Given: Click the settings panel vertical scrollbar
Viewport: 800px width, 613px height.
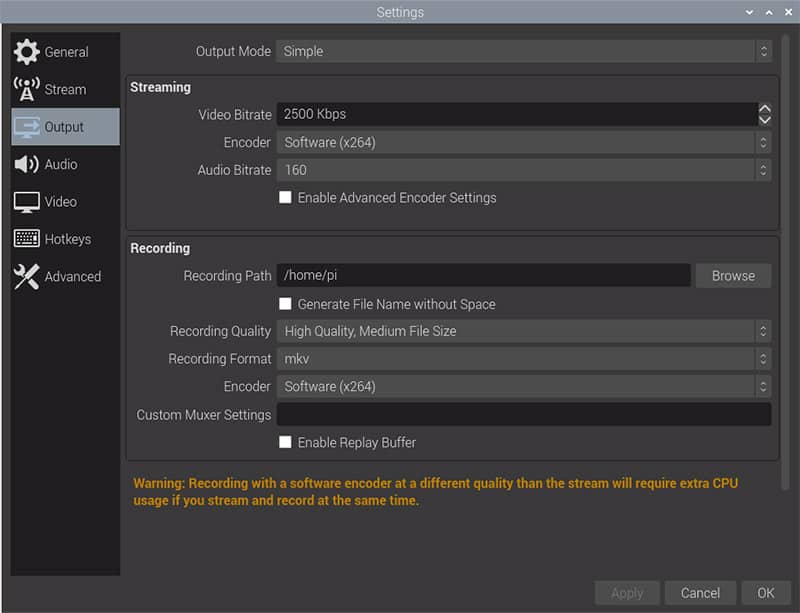Looking at the screenshot, I should click(x=785, y=262).
